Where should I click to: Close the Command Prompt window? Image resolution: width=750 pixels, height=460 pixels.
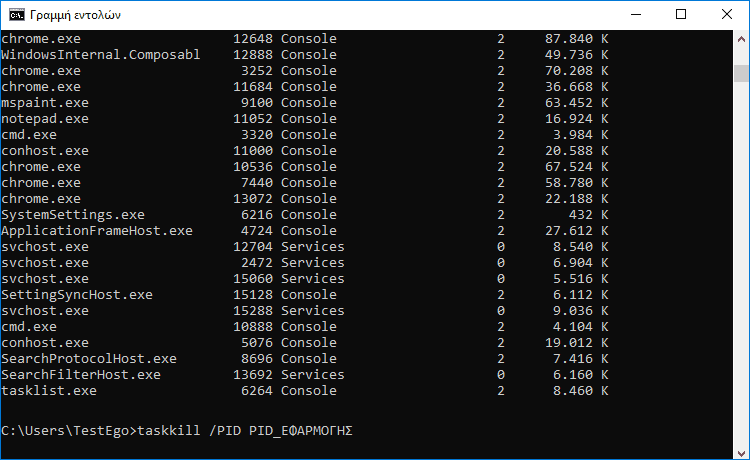(727, 15)
